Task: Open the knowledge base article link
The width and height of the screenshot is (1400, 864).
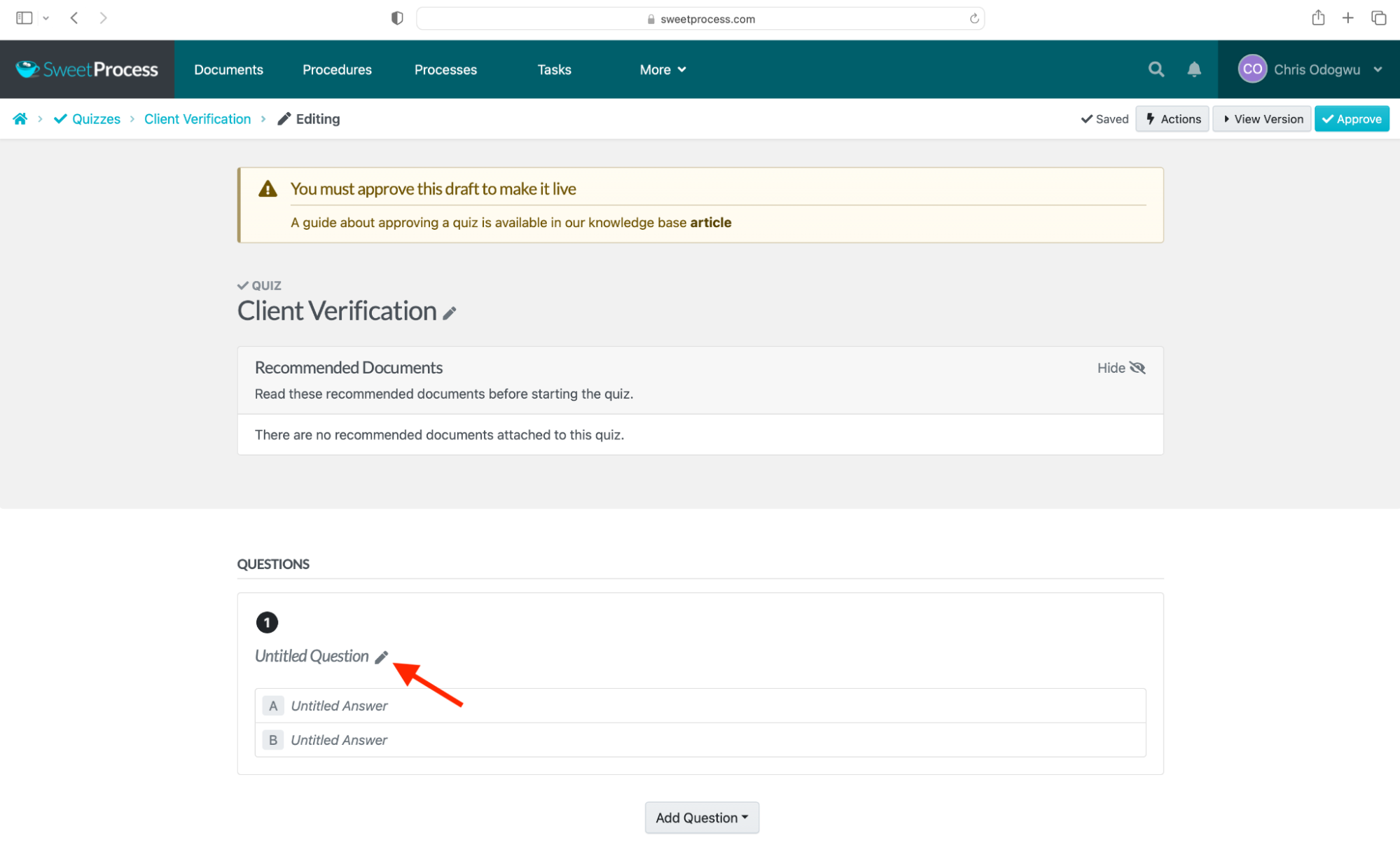Action: pyautogui.click(x=710, y=223)
